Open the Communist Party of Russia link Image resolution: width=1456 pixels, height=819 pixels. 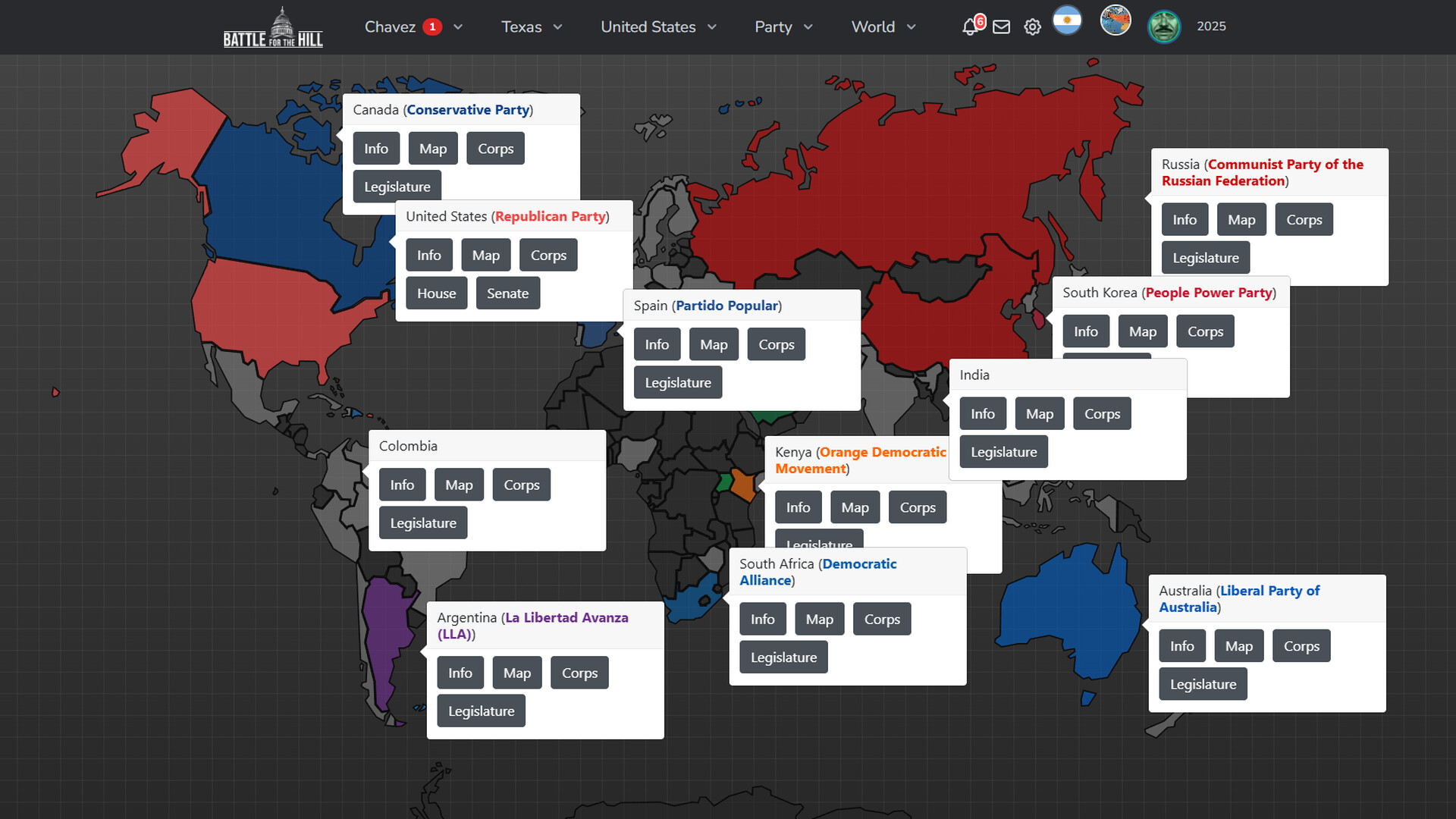point(1263,173)
